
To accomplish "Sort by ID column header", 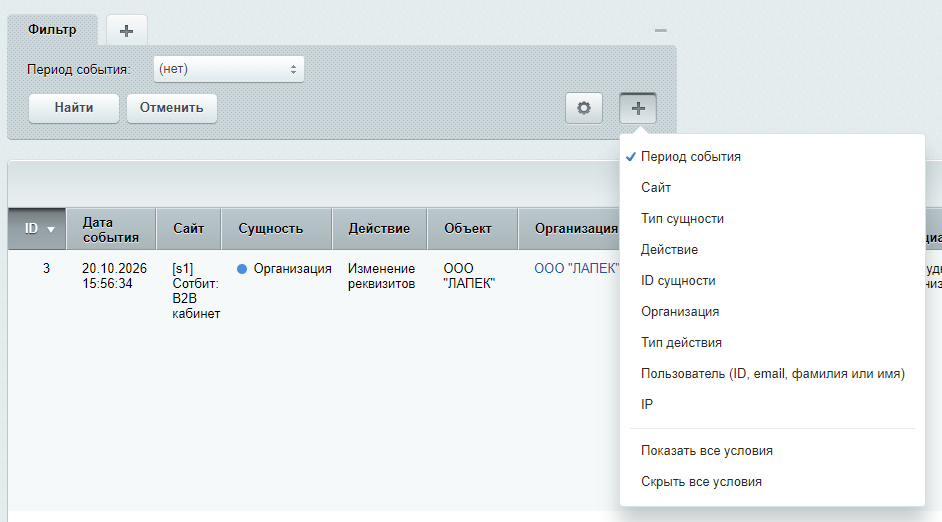I will 37,229.
